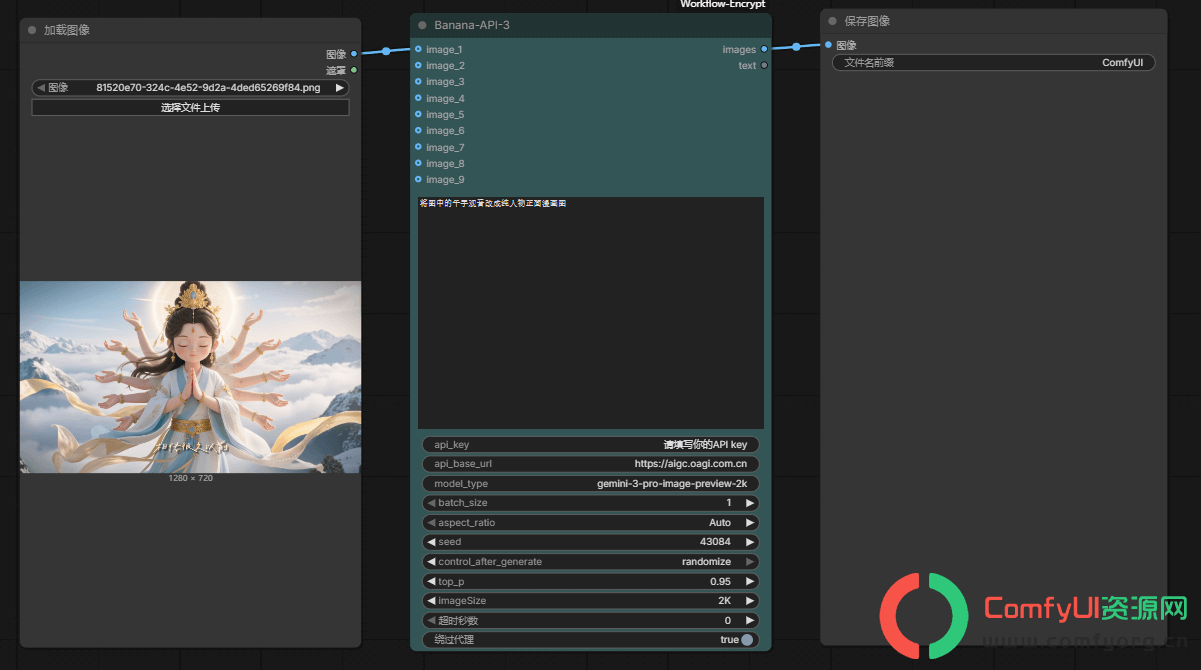Click the image_2 input port

click(418, 65)
